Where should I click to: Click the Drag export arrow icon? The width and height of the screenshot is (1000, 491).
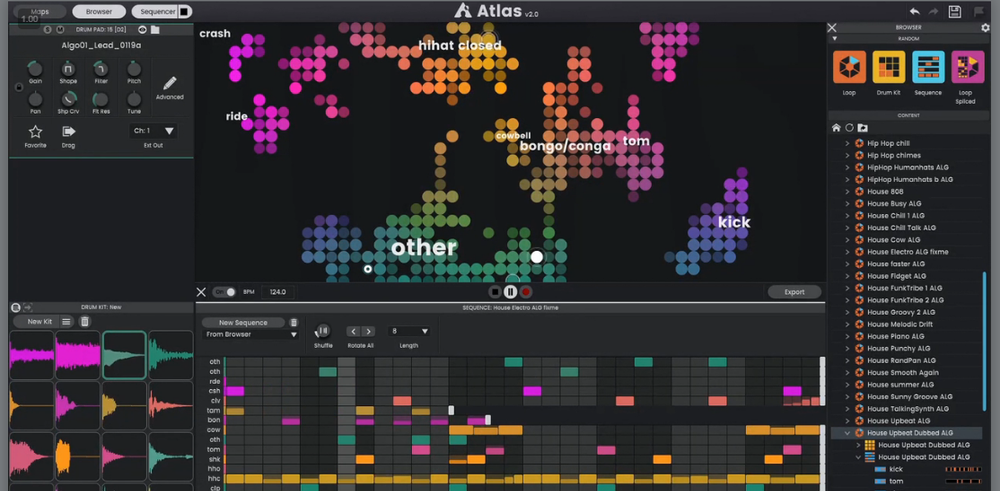coord(68,131)
